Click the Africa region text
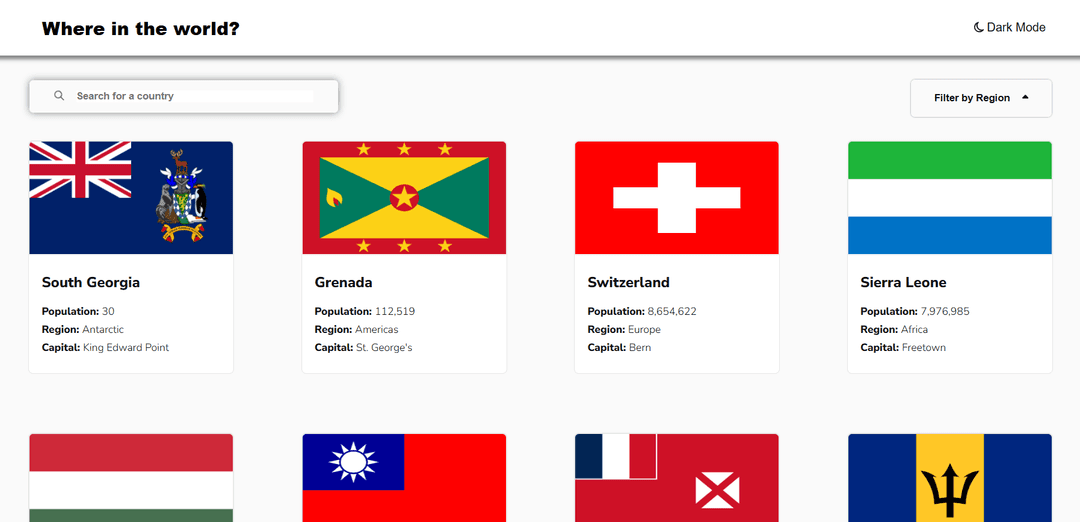The image size is (1080, 522). pyautogui.click(x=915, y=329)
